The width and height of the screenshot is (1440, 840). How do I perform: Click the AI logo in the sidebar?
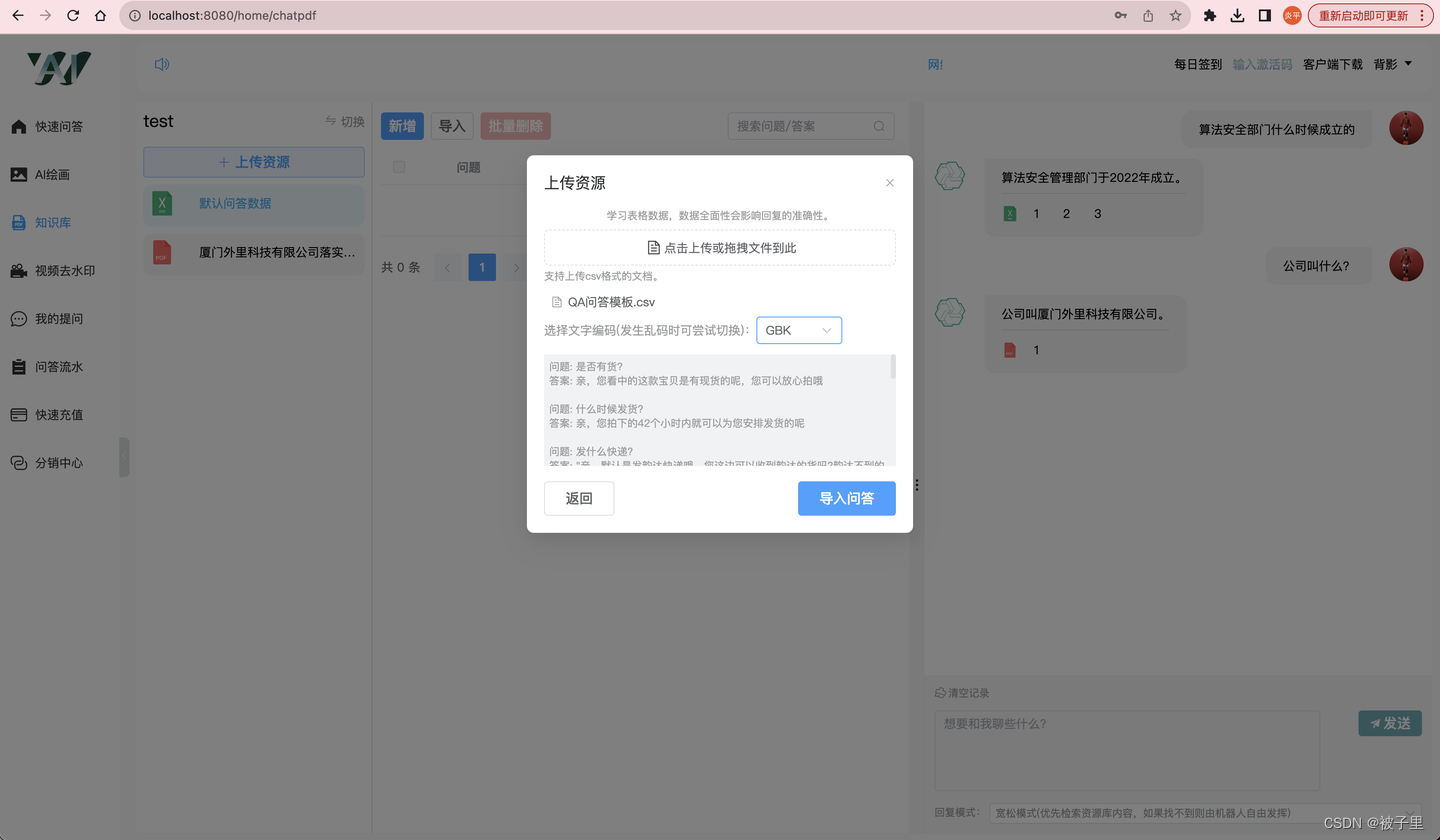[x=59, y=68]
